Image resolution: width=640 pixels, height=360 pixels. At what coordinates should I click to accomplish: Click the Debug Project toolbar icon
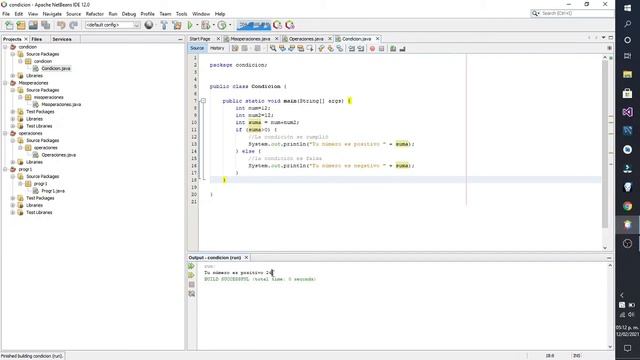[205, 25]
